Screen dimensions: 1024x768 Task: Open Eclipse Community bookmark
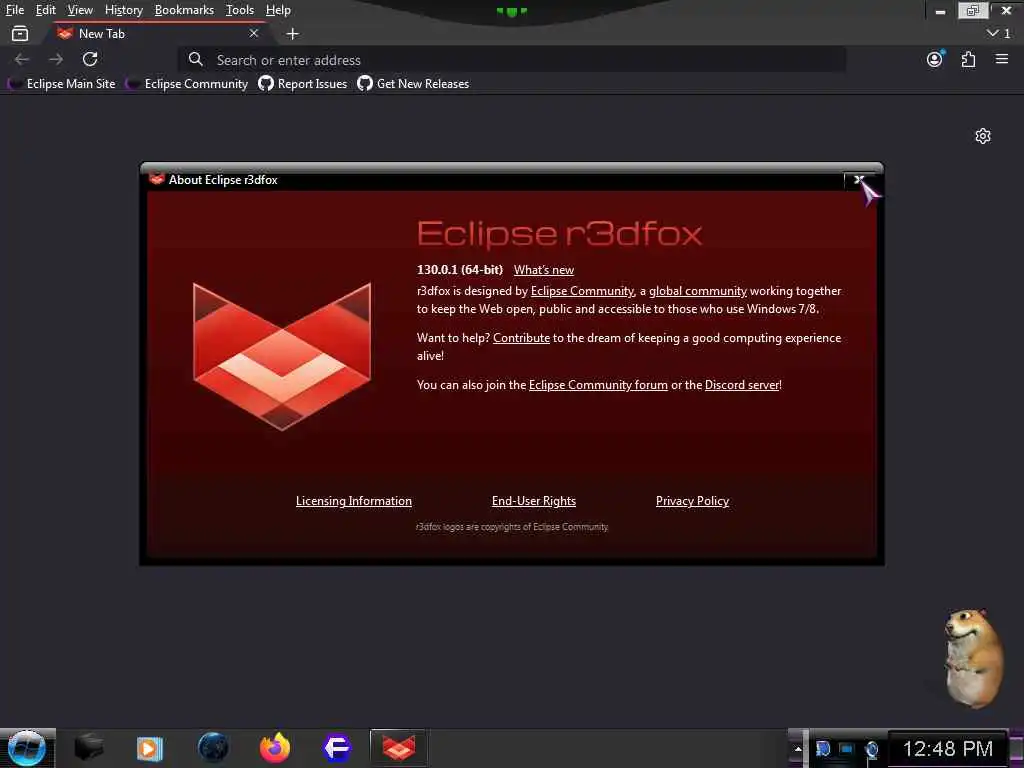coord(187,84)
